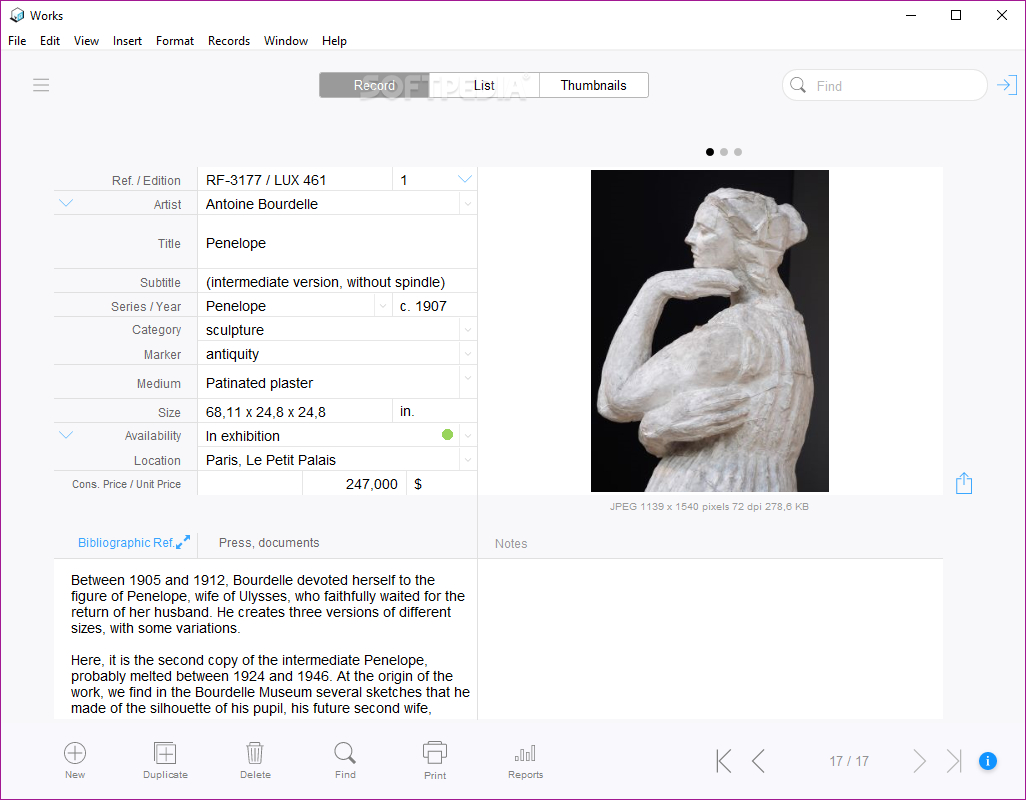The height and width of the screenshot is (800, 1026).
Task: Open the Category dropdown
Action: (468, 330)
